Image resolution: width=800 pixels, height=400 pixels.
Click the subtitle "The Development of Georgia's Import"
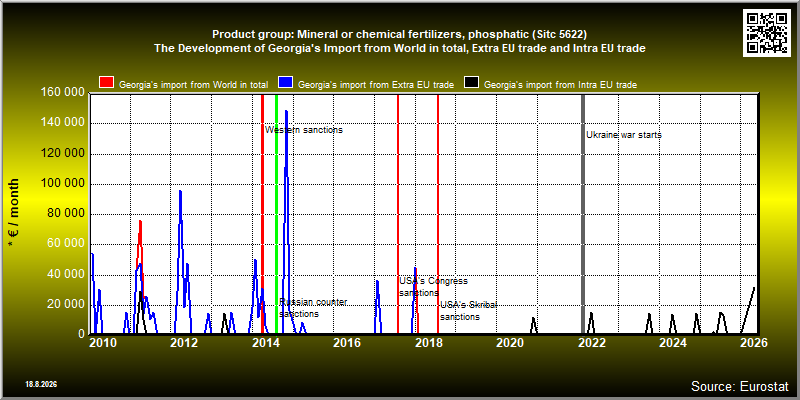399,49
